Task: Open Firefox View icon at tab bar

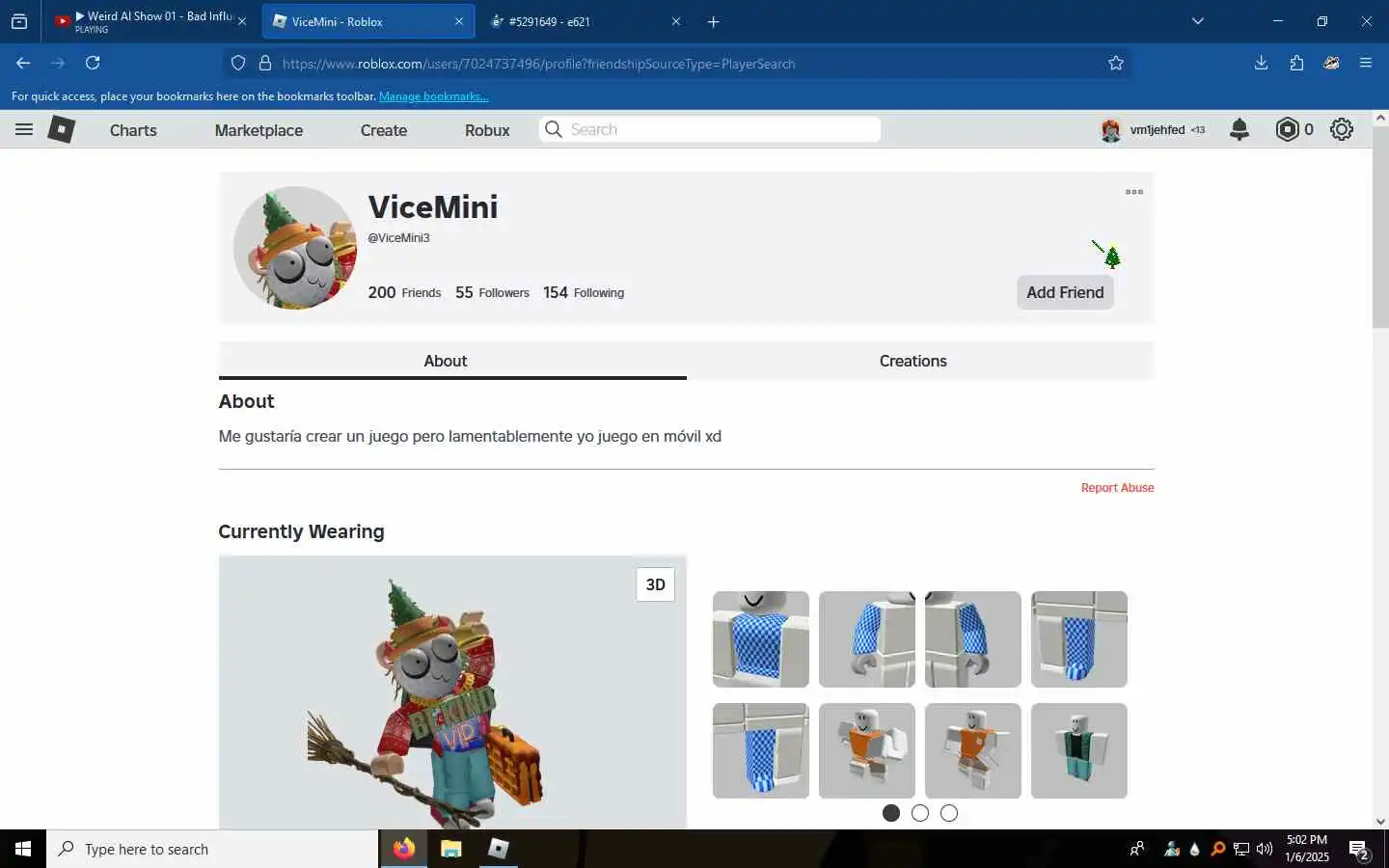Action: click(19, 21)
